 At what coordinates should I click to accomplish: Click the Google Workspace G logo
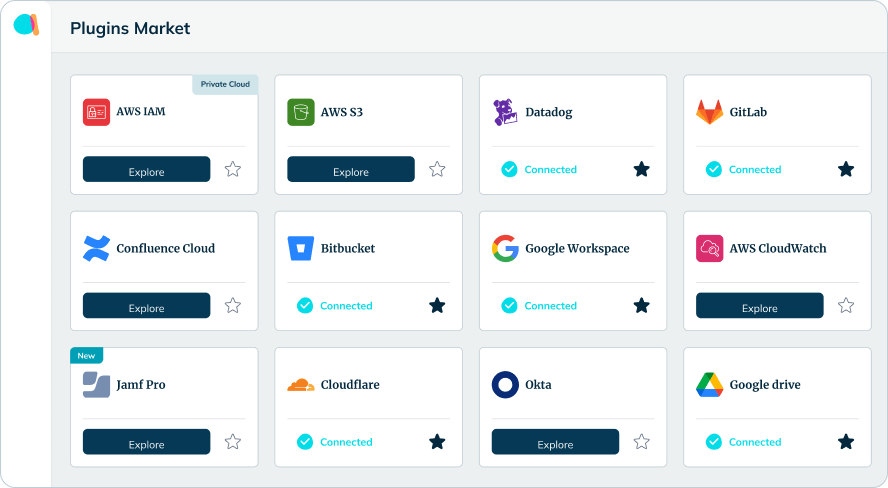tap(505, 249)
